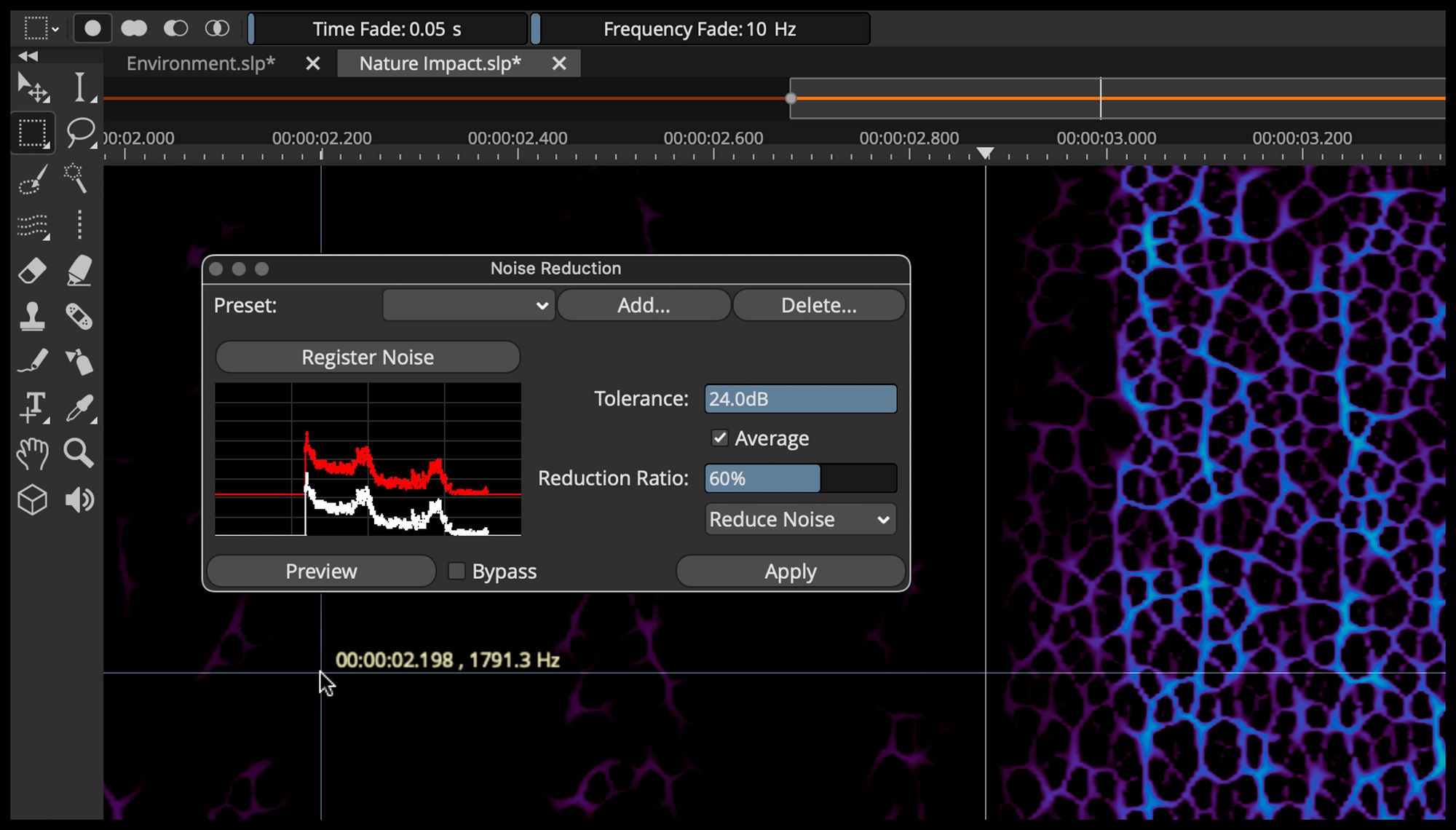Uncheck the Average checkbox

(x=719, y=438)
